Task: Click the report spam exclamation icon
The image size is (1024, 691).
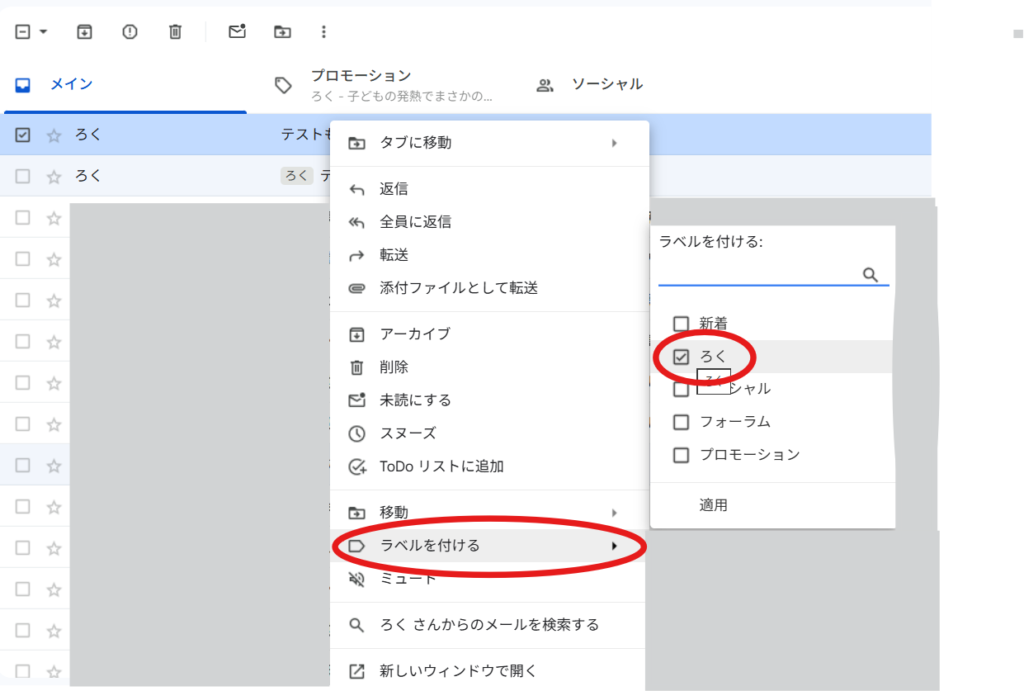Action: pos(129,31)
